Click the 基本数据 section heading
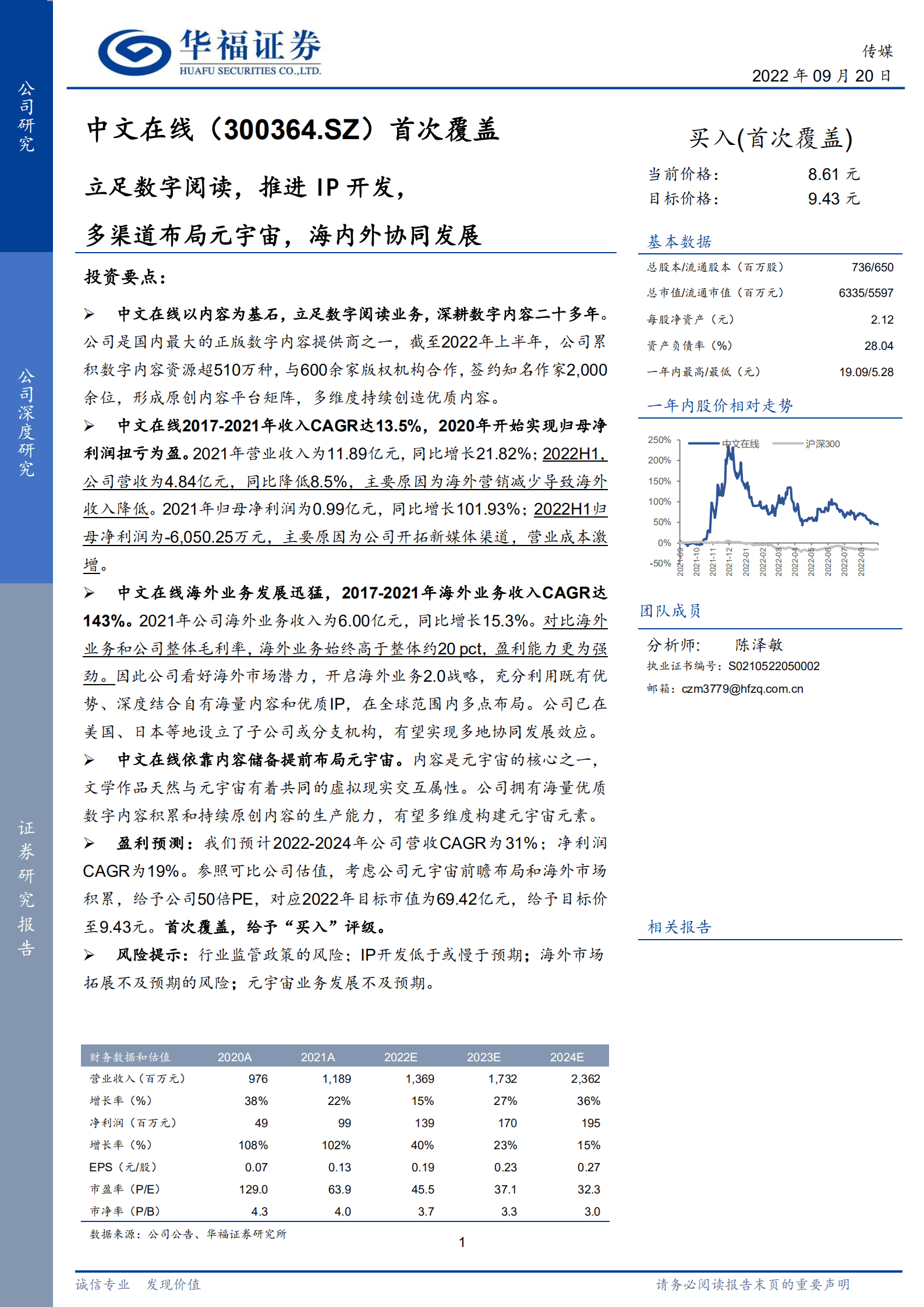The image size is (924, 1307). point(679,242)
